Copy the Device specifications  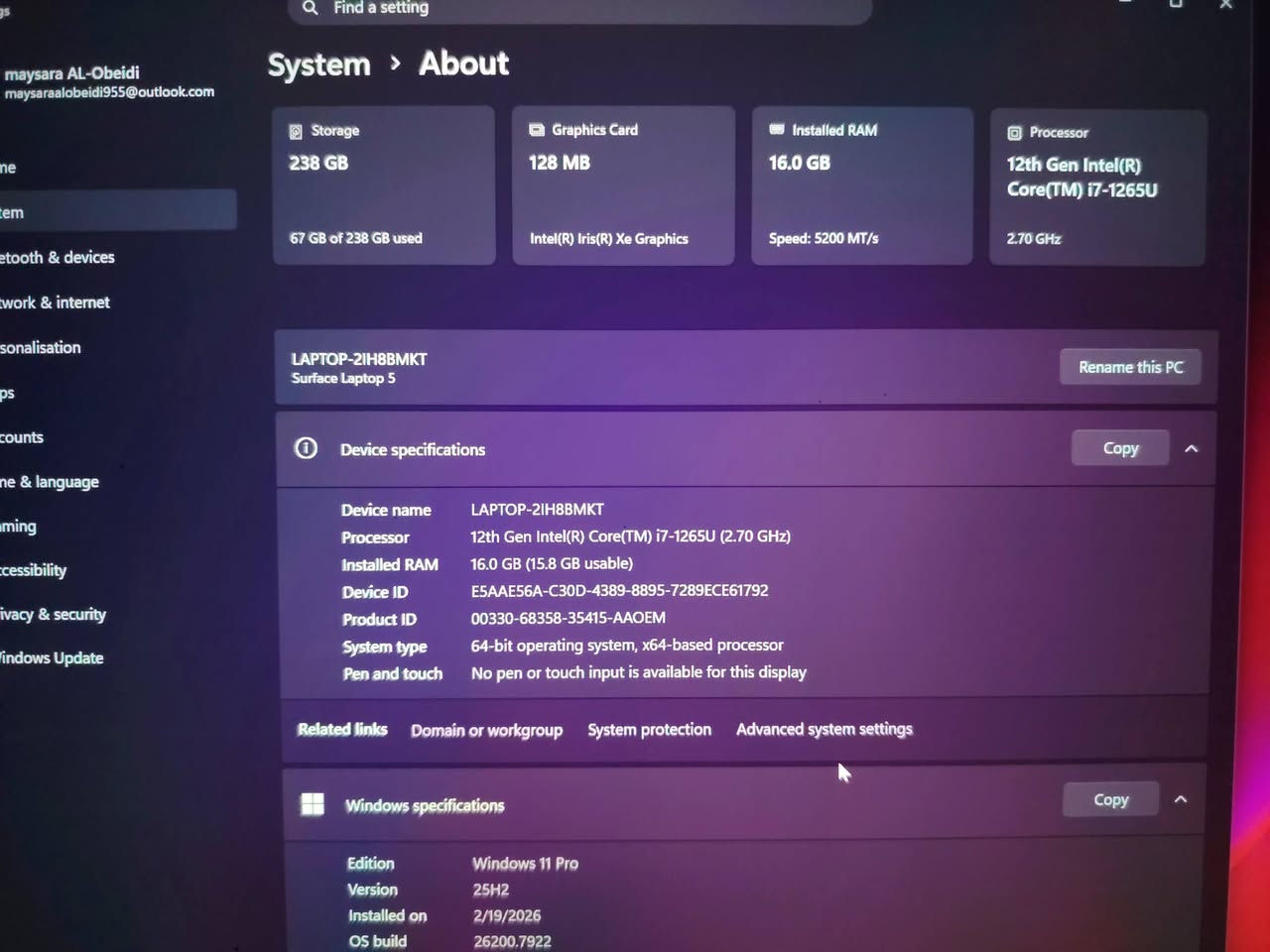(x=1119, y=447)
